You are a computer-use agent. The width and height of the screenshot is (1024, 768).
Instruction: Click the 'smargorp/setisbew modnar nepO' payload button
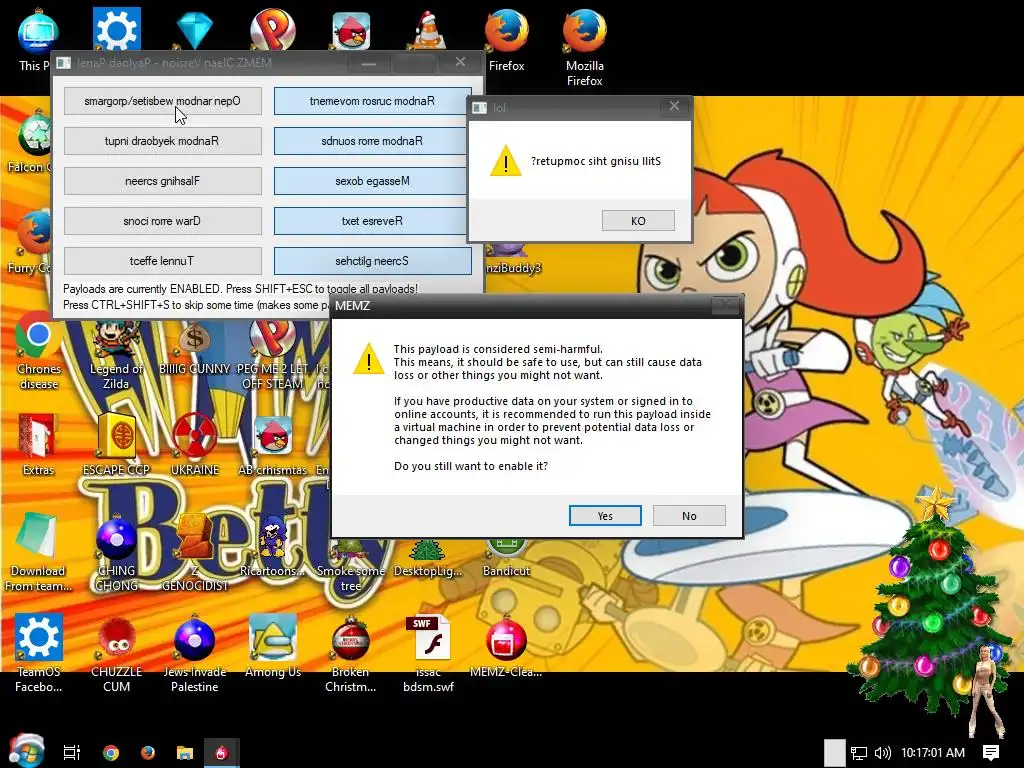[x=163, y=101]
